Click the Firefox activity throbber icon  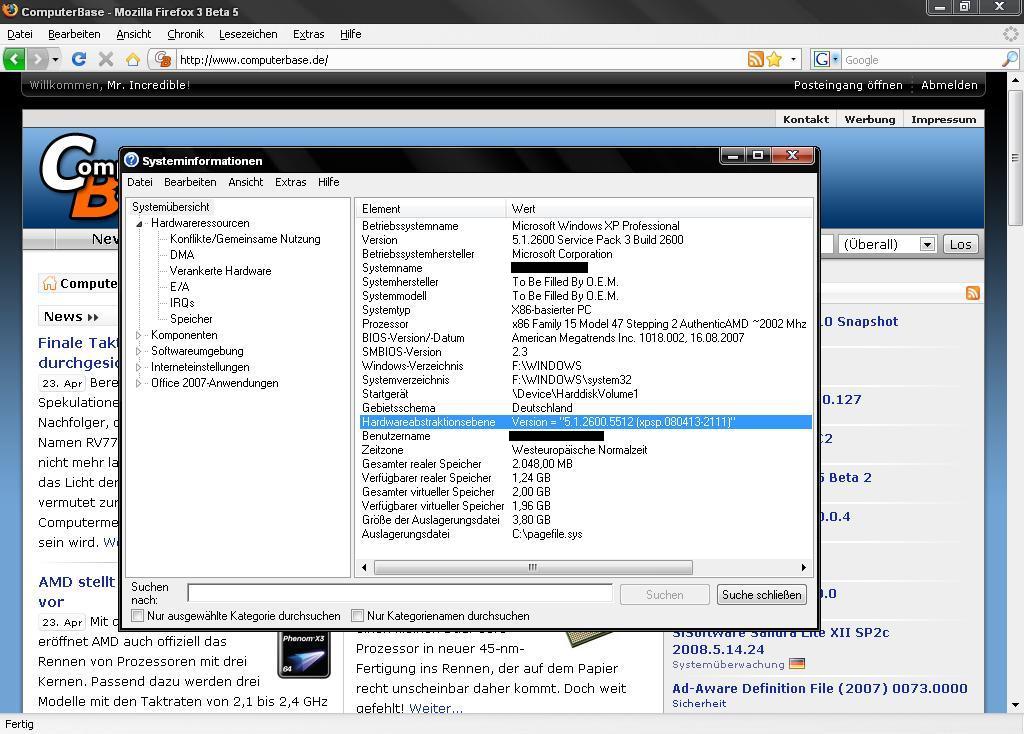(1011, 34)
